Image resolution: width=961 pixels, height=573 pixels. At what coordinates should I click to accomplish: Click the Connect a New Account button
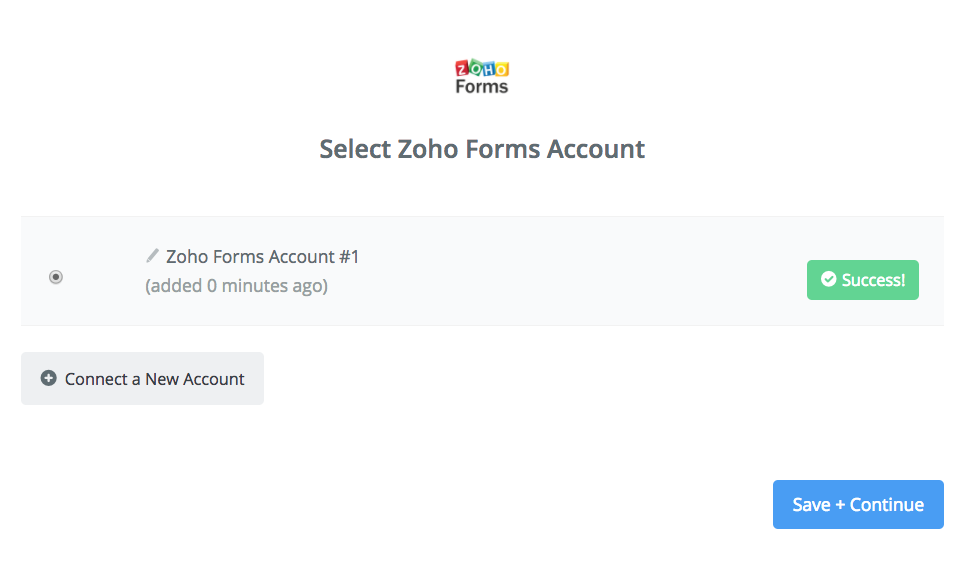point(142,378)
